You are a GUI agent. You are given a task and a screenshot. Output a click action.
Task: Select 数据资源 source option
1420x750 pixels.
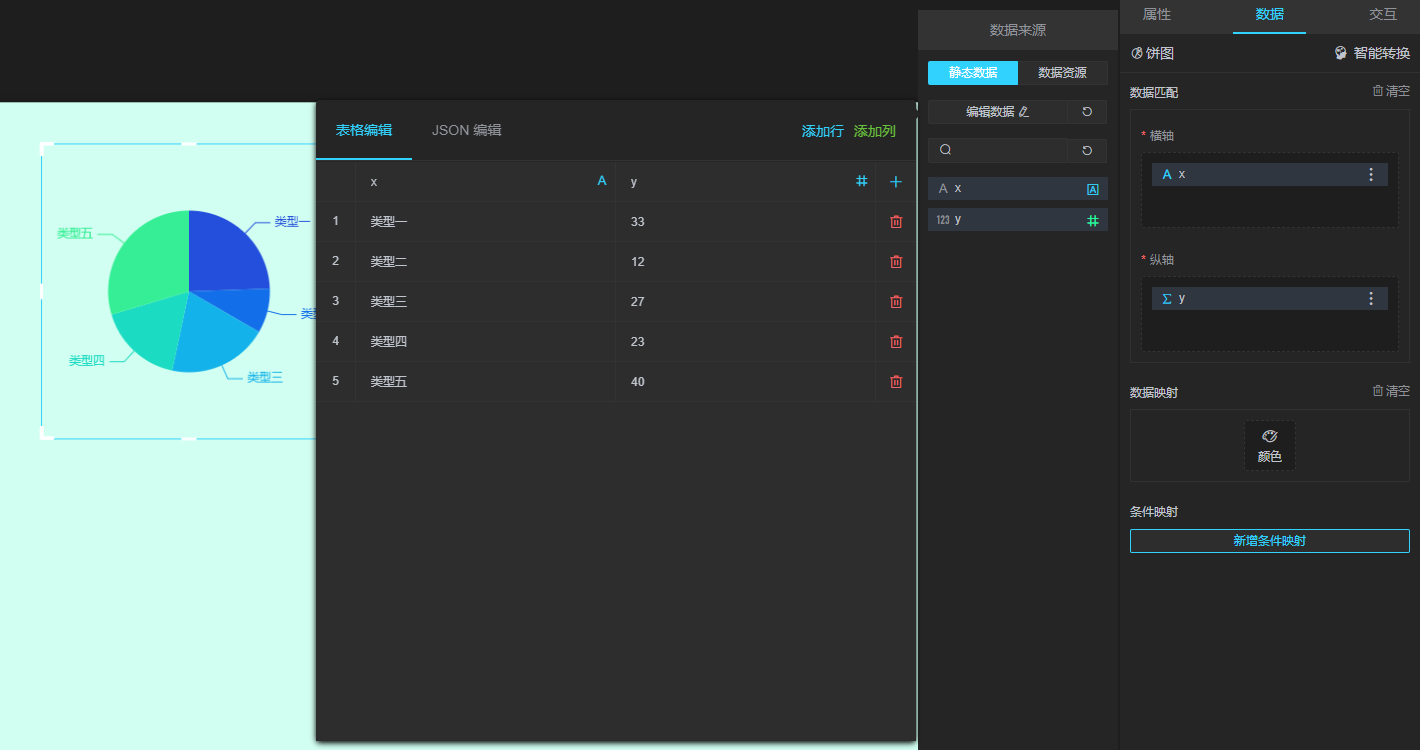point(1063,73)
